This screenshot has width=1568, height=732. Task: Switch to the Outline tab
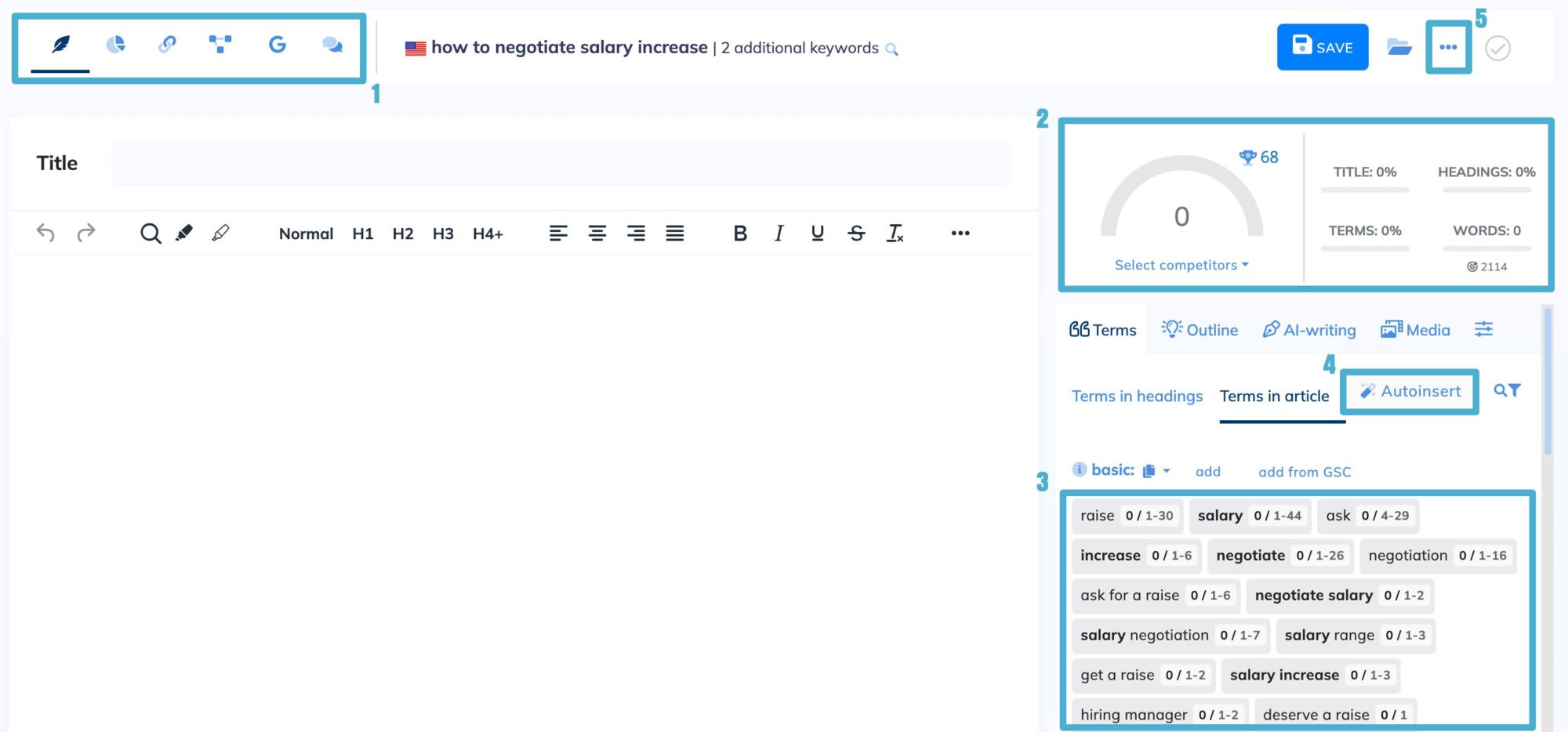[1200, 330]
